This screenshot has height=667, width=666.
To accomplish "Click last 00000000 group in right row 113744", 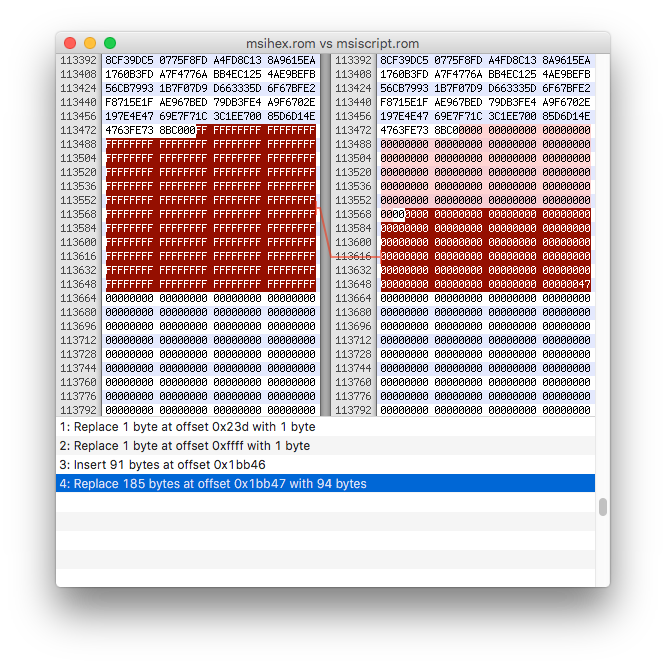I will [x=566, y=368].
